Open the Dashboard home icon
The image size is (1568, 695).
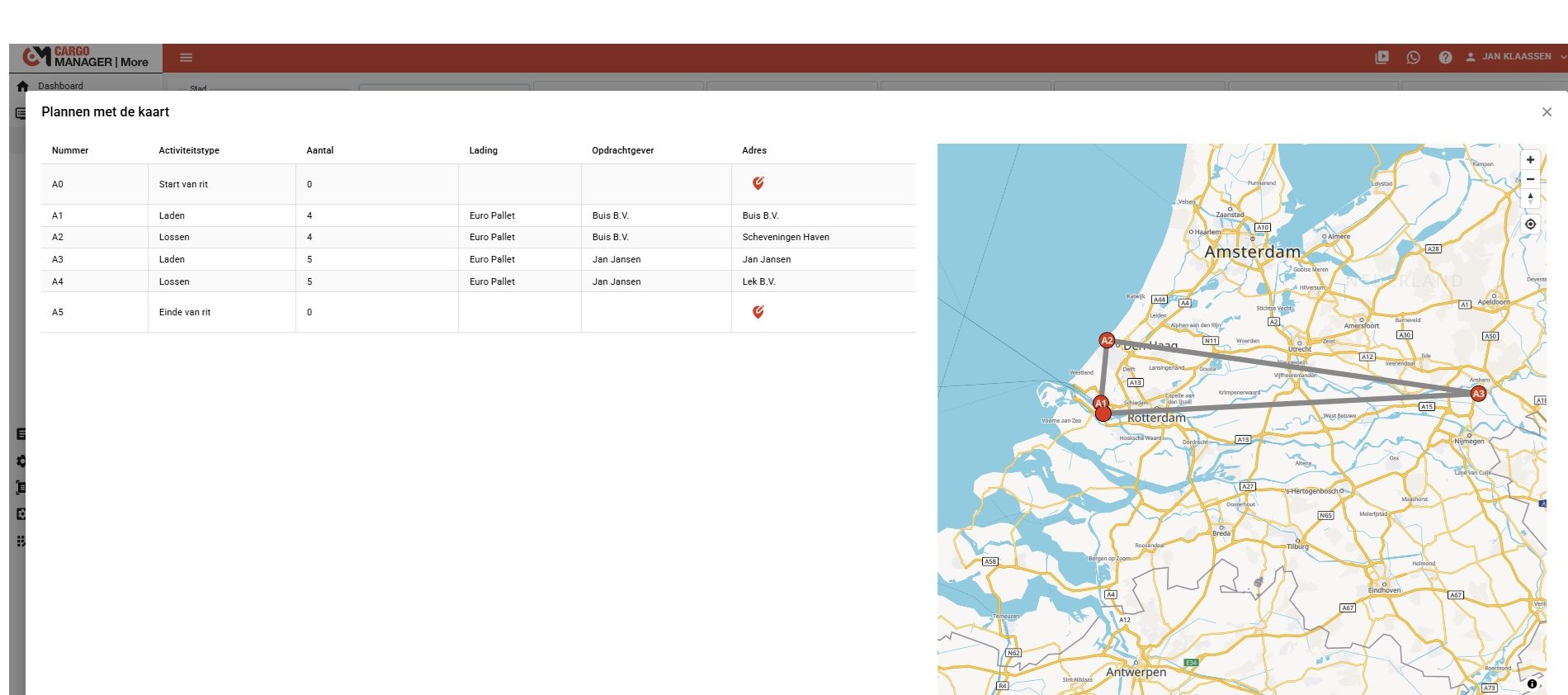click(22, 86)
